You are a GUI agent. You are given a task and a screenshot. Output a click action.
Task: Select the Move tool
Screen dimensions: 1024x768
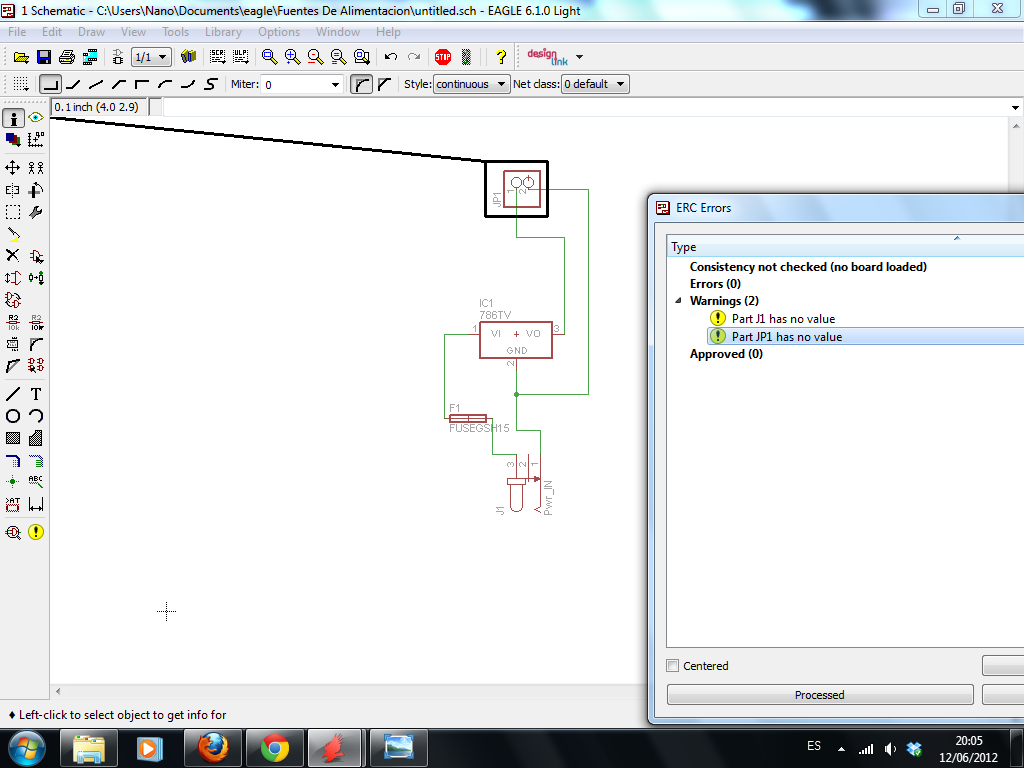pos(12,168)
